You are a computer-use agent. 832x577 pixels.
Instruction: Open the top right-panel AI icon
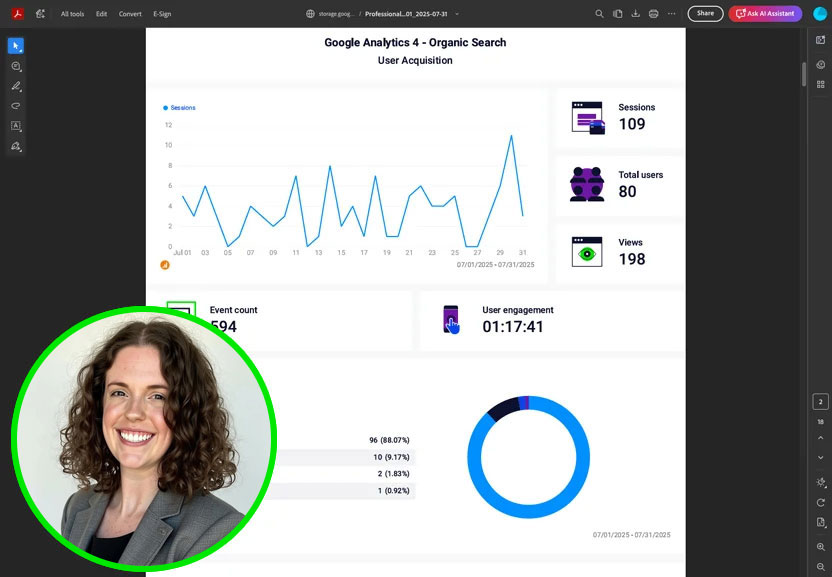pyautogui.click(x=820, y=40)
